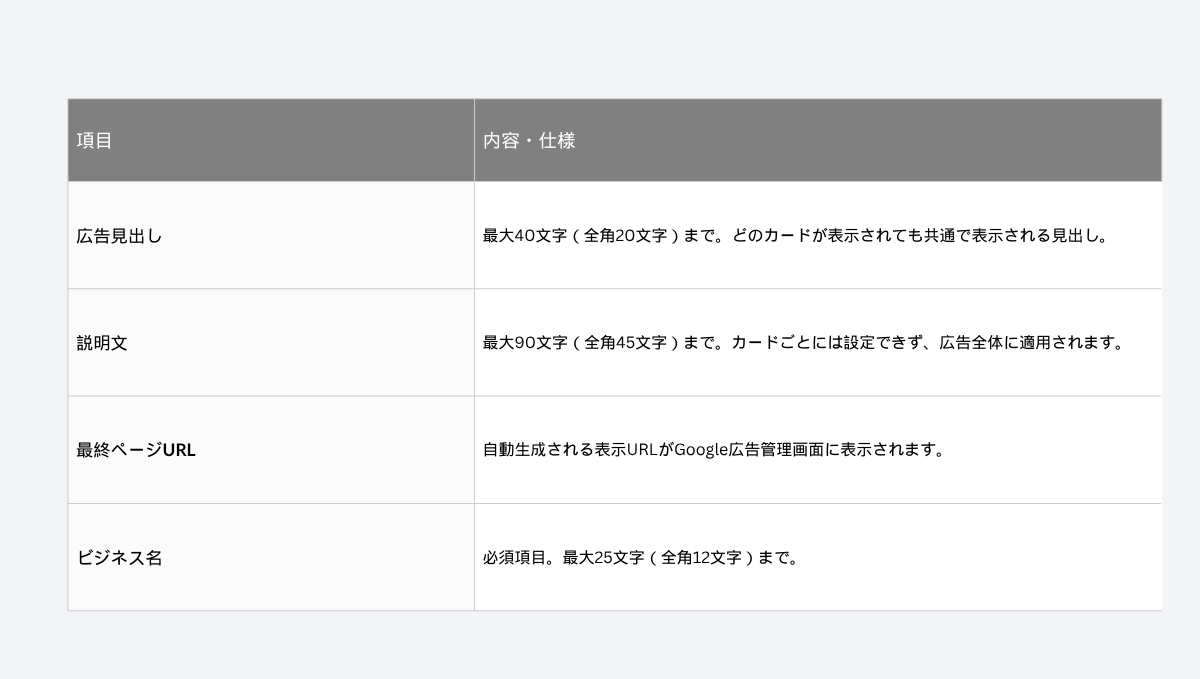The image size is (1200, 679).
Task: Select the 説明文 row label
Action: click(x=102, y=343)
